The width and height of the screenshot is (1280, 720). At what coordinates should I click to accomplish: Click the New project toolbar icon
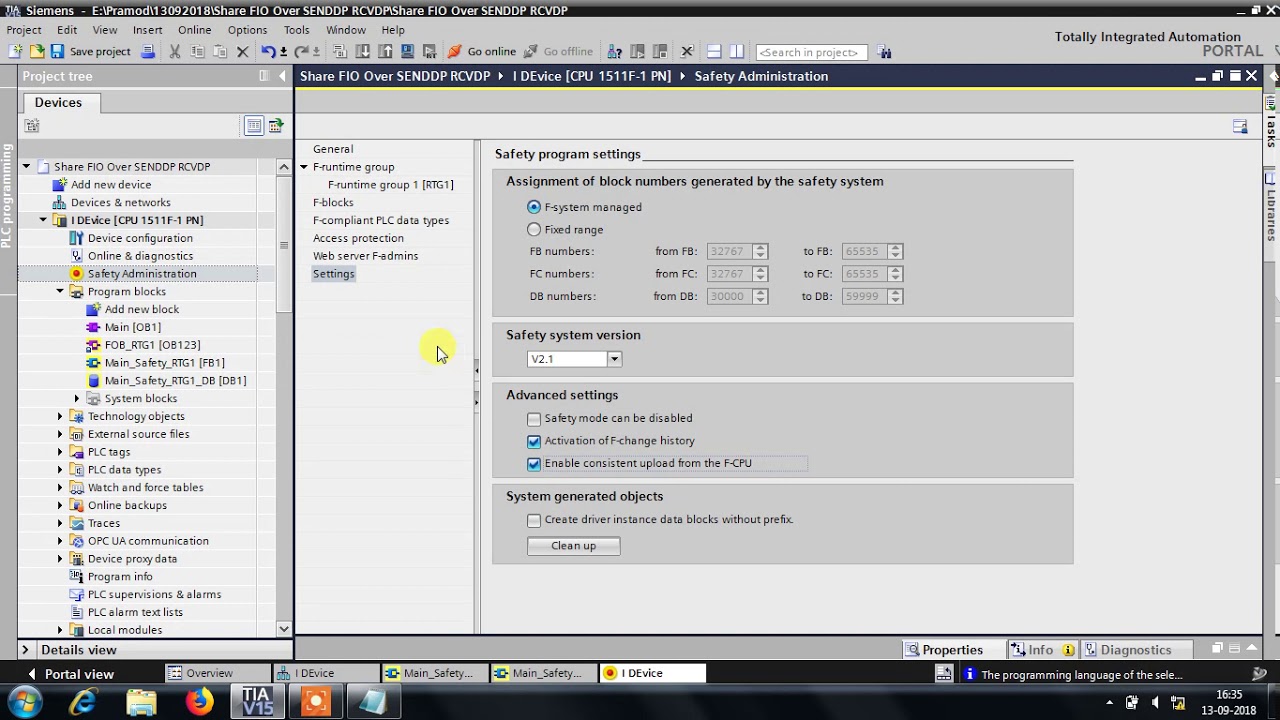[15, 52]
